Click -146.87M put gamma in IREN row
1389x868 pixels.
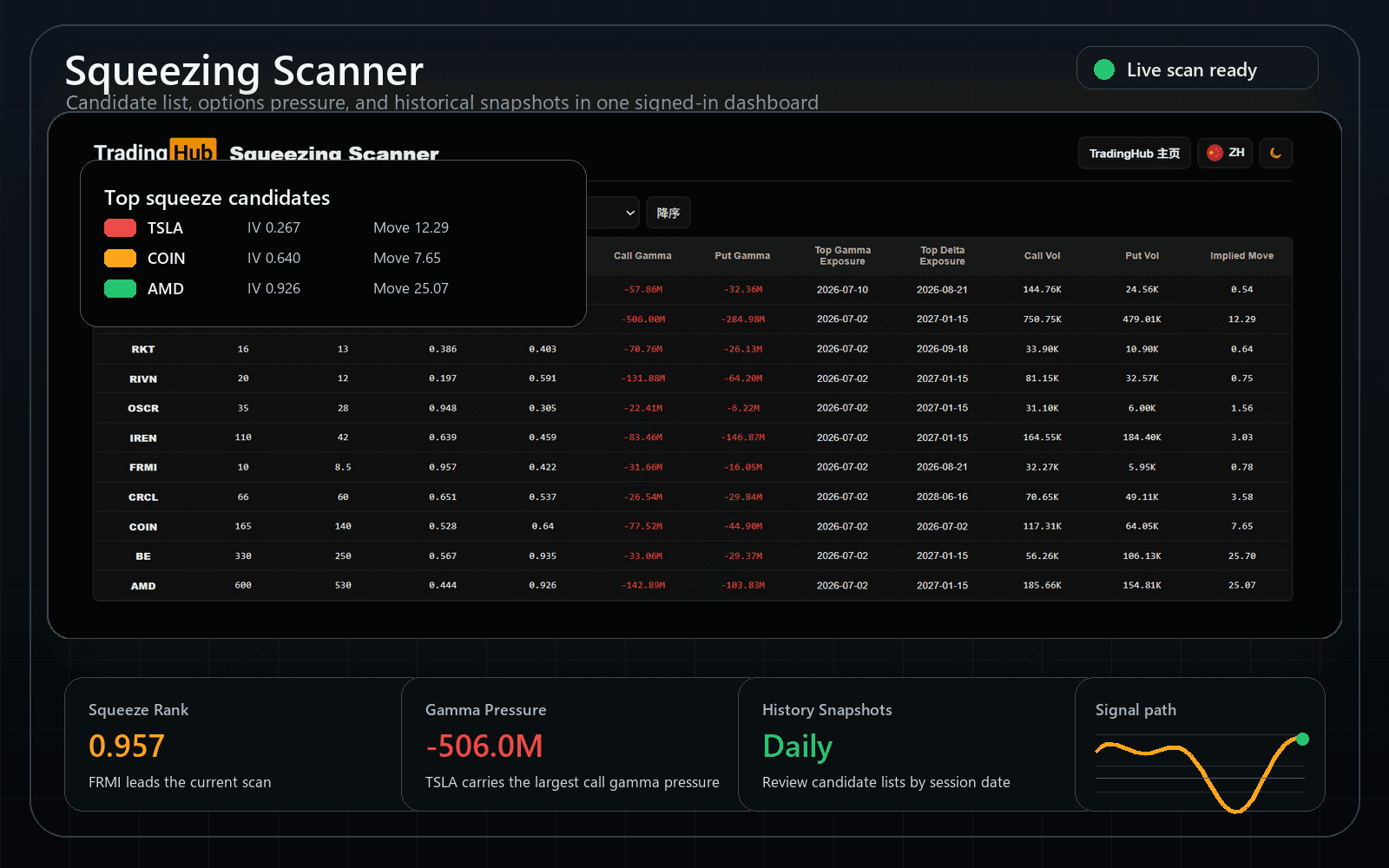[x=742, y=437]
